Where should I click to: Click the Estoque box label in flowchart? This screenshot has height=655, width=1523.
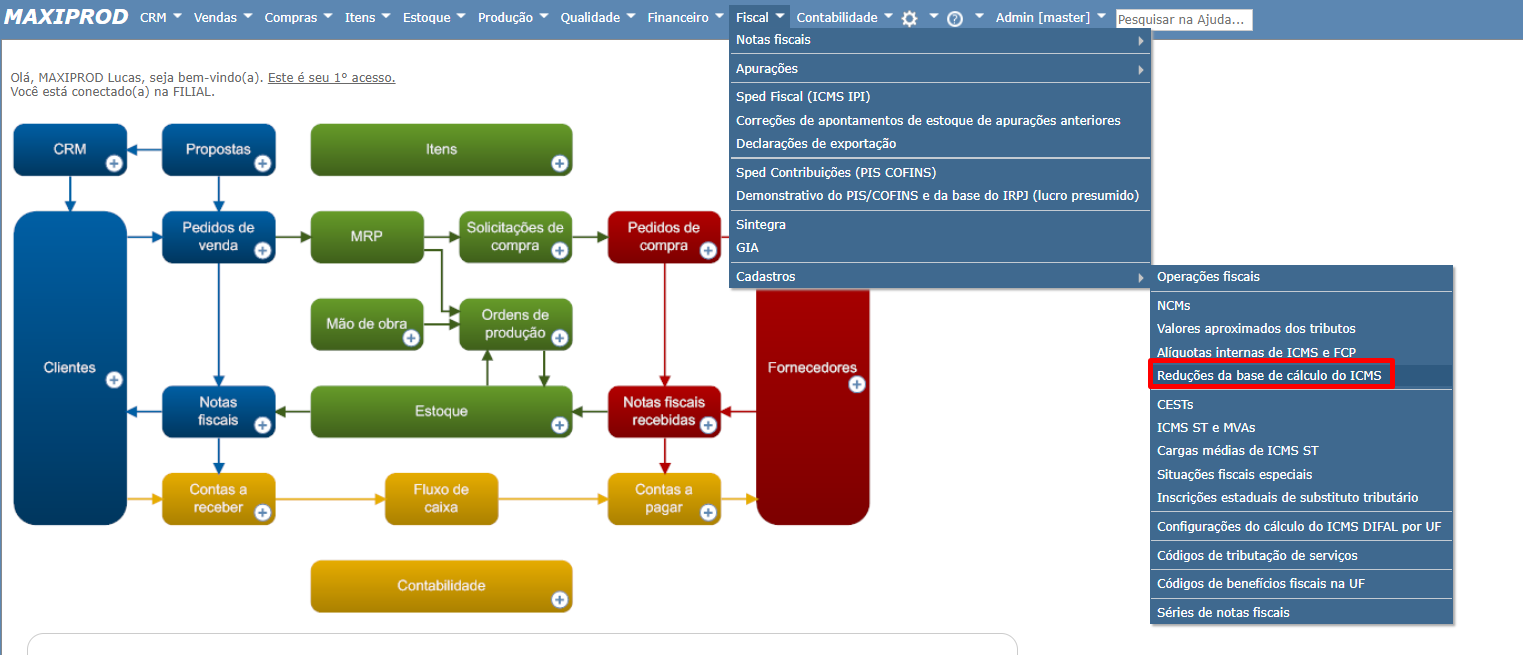tap(441, 411)
